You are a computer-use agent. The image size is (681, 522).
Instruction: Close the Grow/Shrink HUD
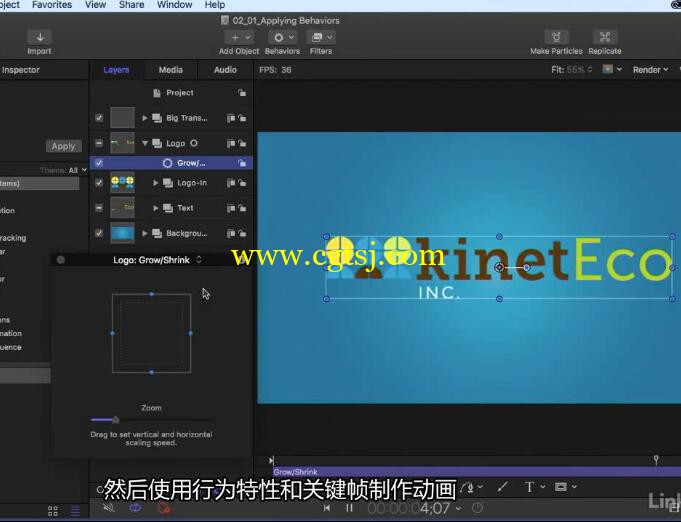(x=61, y=260)
